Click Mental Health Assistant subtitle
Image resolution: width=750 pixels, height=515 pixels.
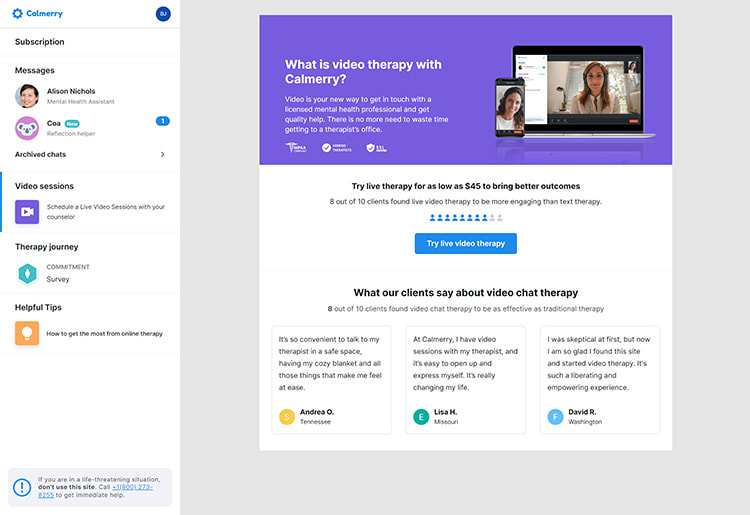point(81,102)
